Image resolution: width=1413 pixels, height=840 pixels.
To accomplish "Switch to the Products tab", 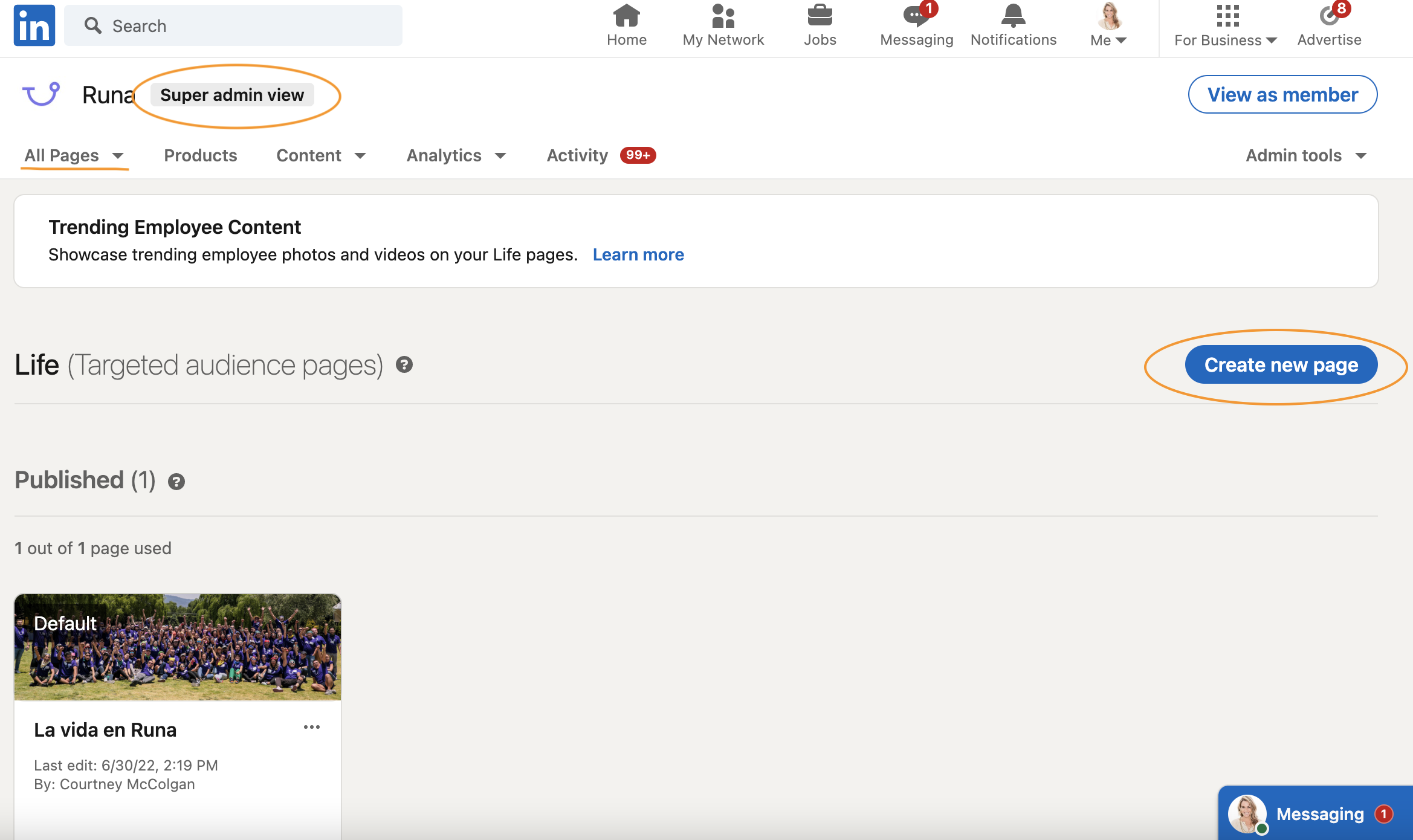I will point(200,155).
